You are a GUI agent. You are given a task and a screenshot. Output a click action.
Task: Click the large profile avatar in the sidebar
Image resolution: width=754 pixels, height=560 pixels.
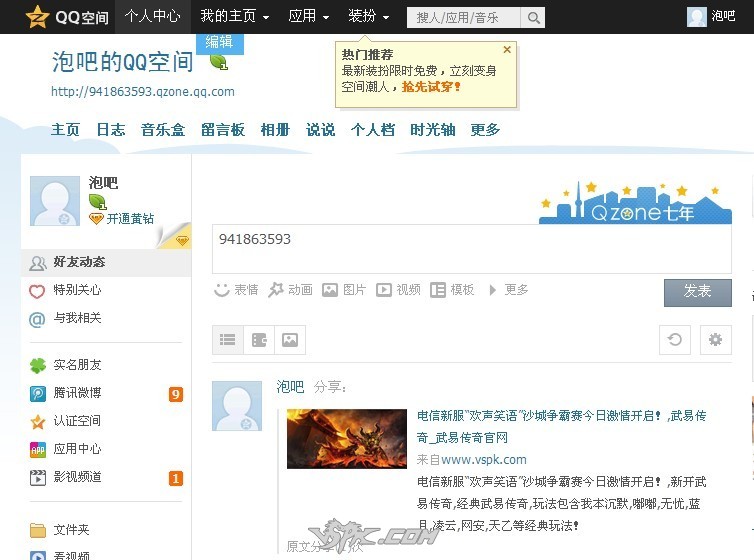click(55, 201)
